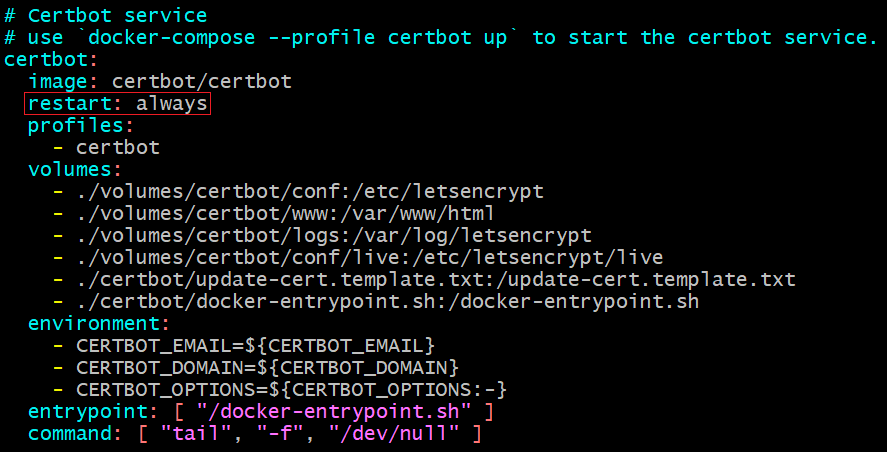Screen dimensions: 887x452
Task: Click the CERTBOT_EMAIL environment variable line
Action: coord(255,345)
